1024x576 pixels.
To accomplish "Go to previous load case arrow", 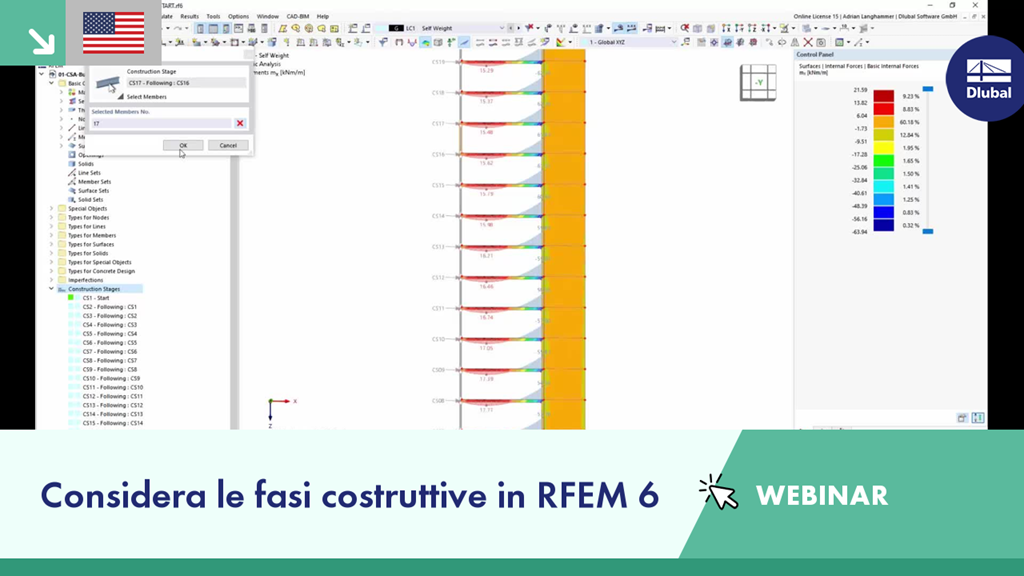I will (x=510, y=28).
